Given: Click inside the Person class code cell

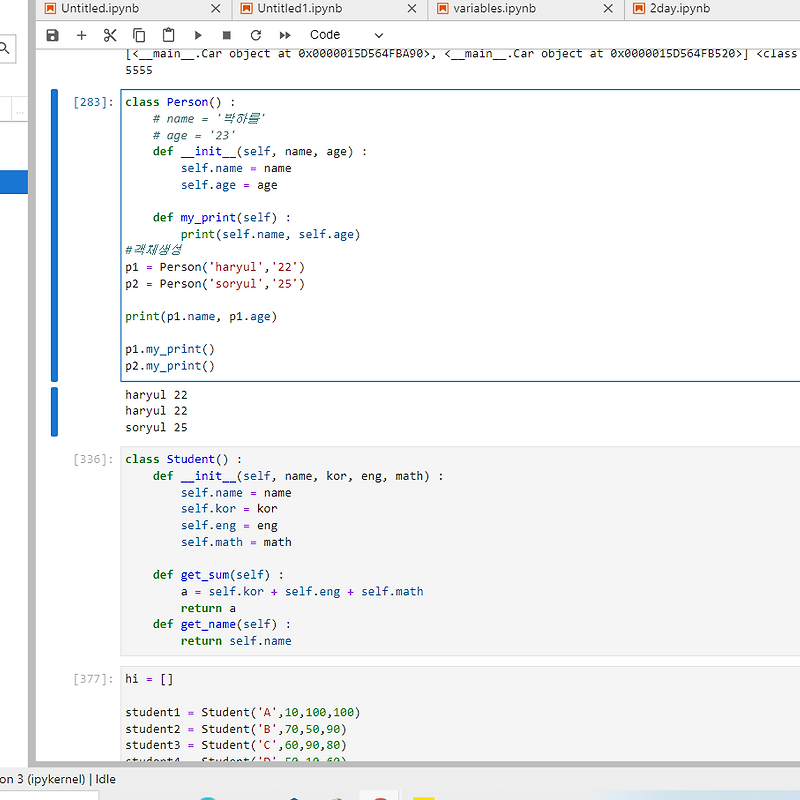Looking at the screenshot, I should click(460, 235).
